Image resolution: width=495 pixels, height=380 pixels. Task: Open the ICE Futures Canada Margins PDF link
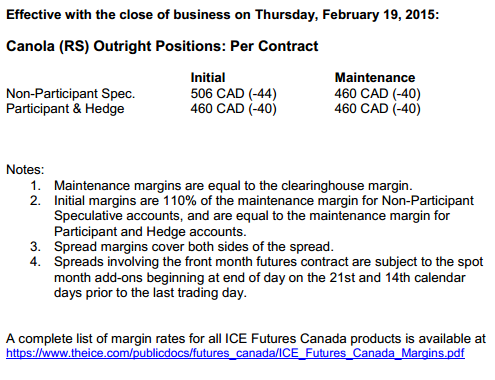(235, 353)
